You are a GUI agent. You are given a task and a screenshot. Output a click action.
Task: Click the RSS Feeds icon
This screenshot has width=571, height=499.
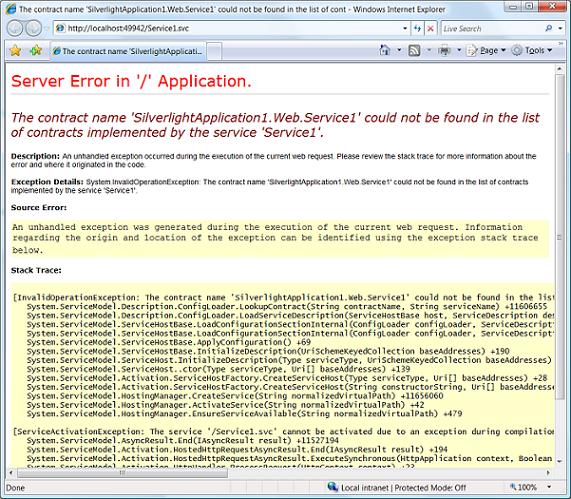tap(414, 50)
